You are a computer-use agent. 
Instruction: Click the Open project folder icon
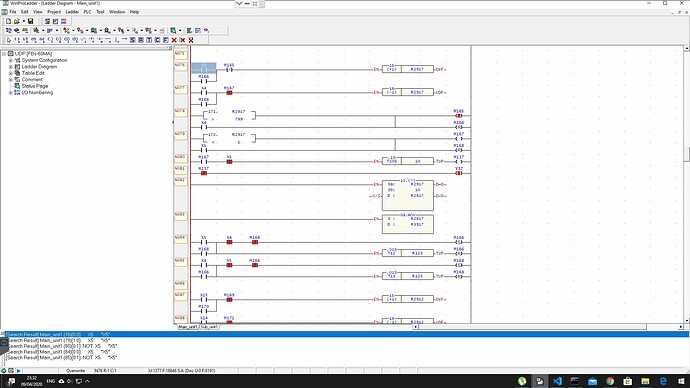(x=17, y=21)
